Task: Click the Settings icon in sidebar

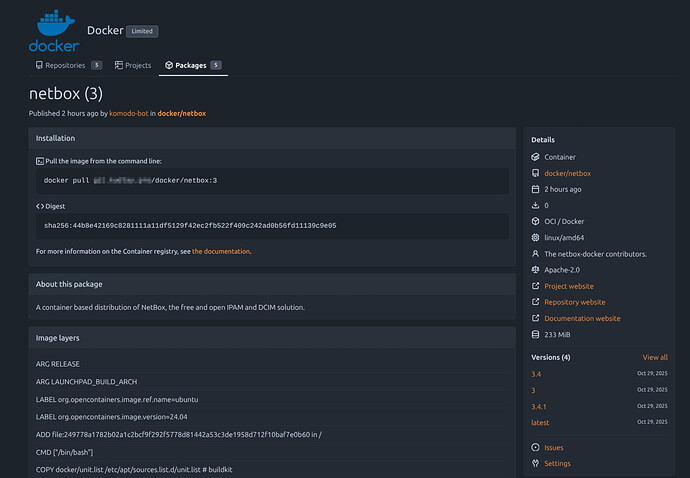Action: coord(537,463)
